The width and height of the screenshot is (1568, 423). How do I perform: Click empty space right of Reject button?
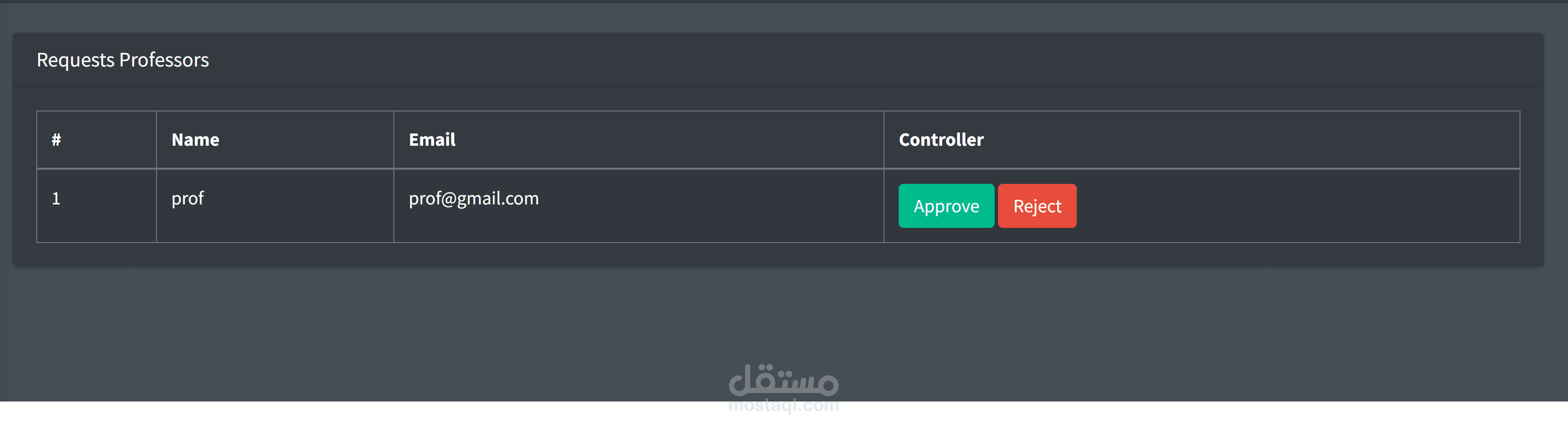[1296, 206]
